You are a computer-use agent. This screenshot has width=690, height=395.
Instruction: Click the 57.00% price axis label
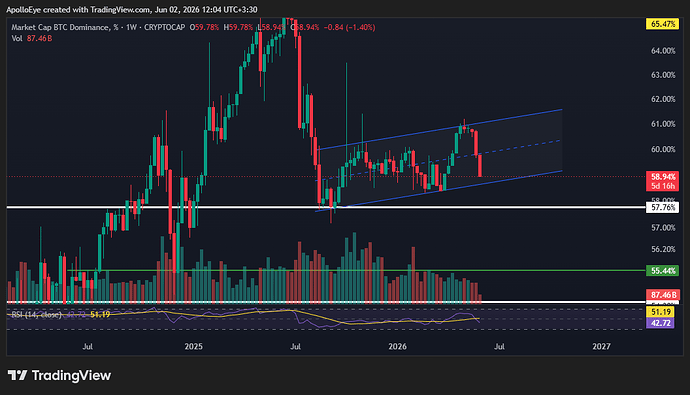click(663, 228)
